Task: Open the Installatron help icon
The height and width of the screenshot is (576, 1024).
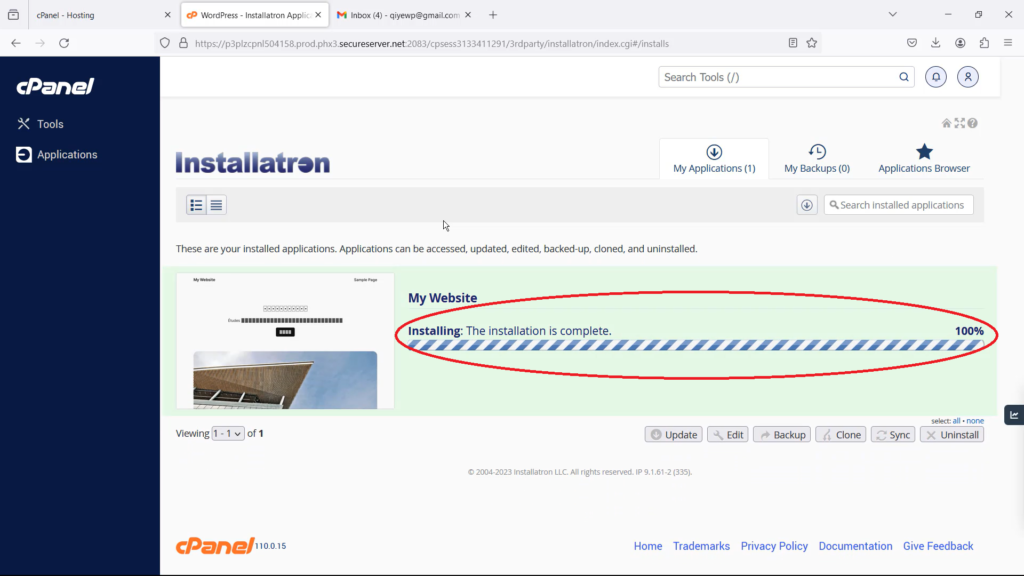Action: (972, 123)
